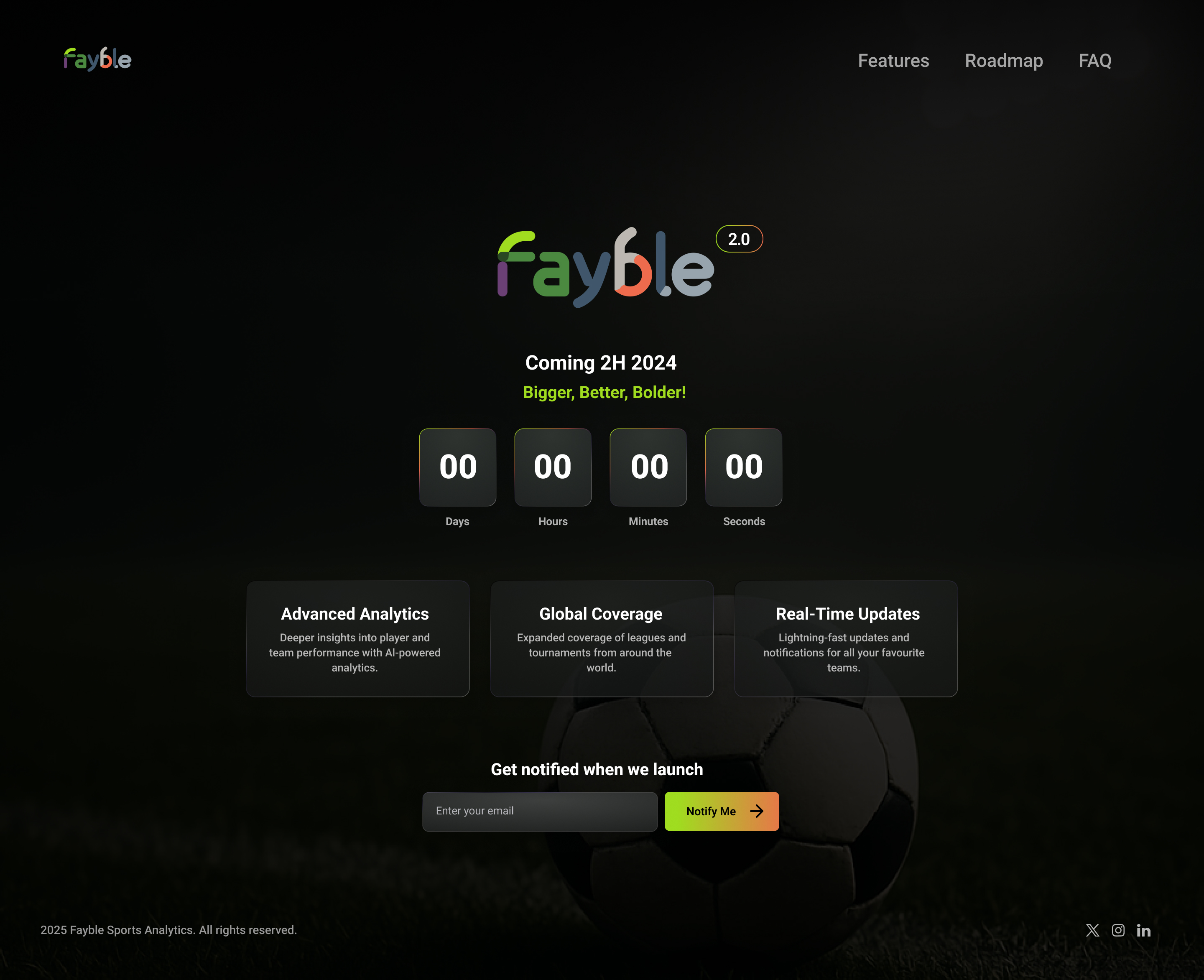Viewport: 1204px width, 980px height.
Task: Click the Seconds countdown box
Action: [x=744, y=467]
